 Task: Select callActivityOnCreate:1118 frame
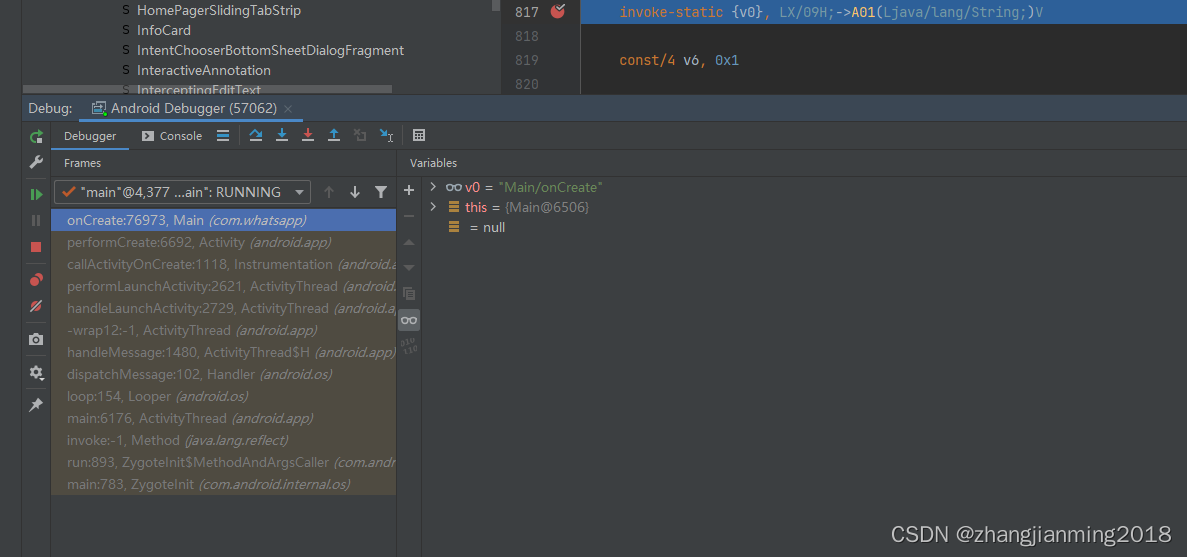click(223, 264)
